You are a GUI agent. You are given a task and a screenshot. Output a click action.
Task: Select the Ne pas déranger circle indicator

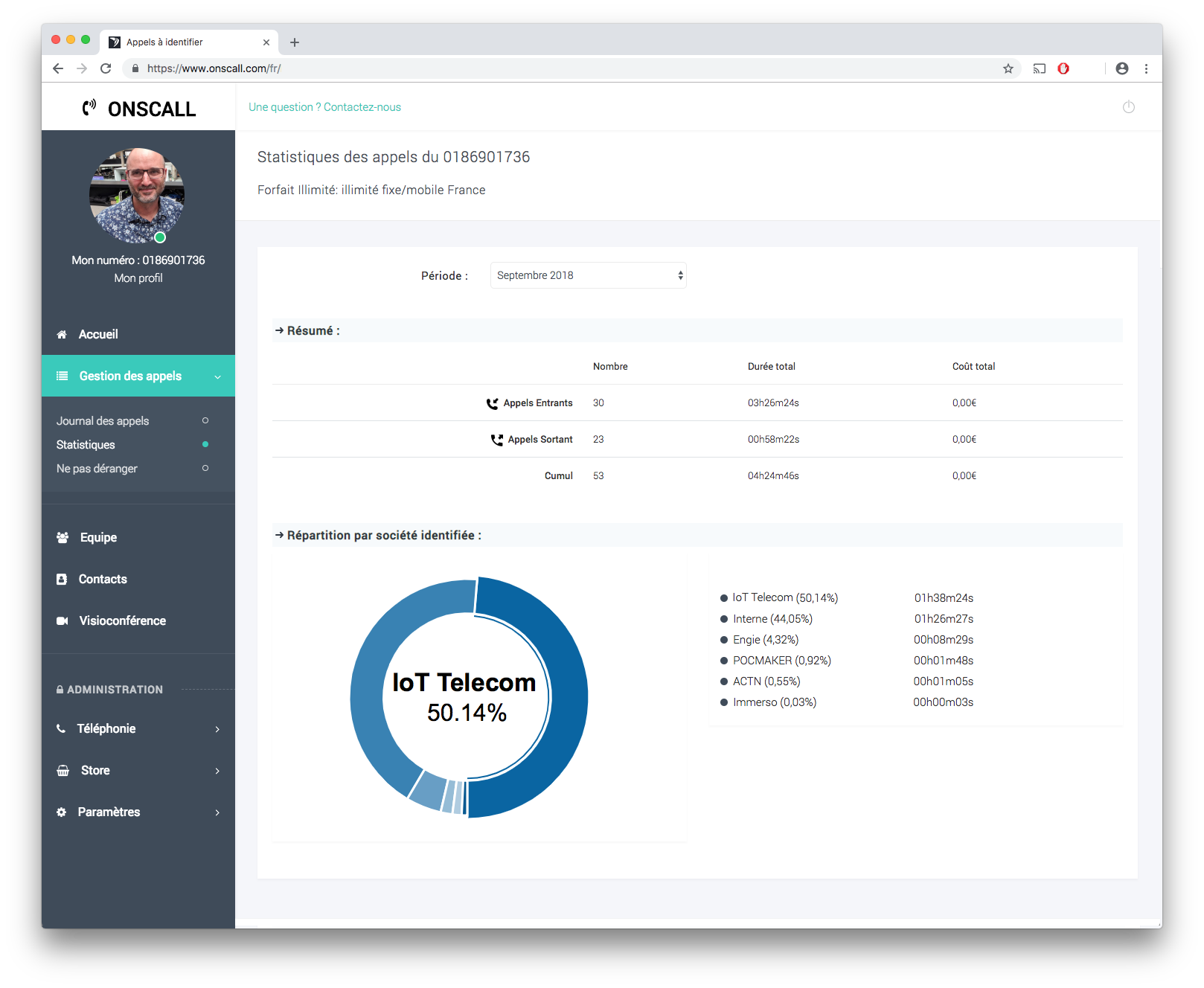[205, 468]
